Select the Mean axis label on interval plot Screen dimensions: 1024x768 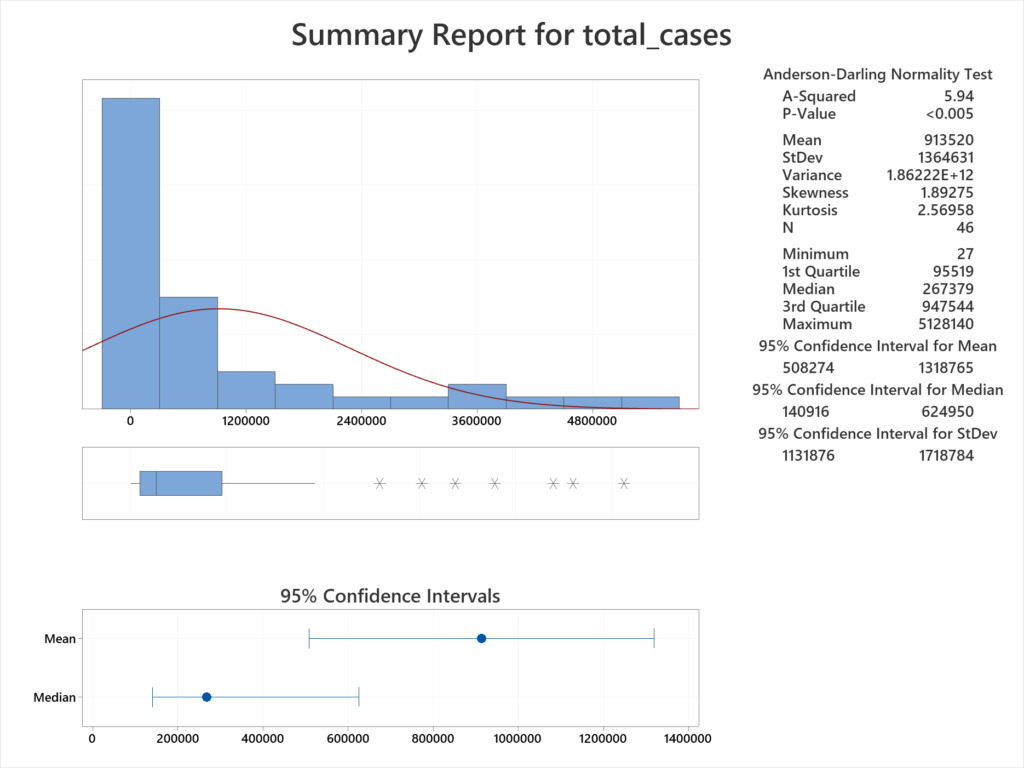coord(59,638)
